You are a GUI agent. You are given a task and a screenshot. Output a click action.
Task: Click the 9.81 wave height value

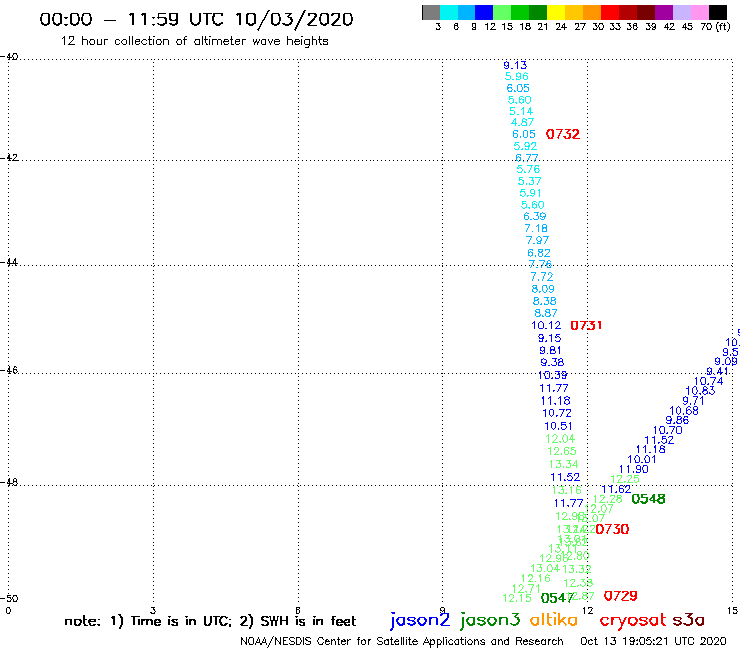click(550, 350)
